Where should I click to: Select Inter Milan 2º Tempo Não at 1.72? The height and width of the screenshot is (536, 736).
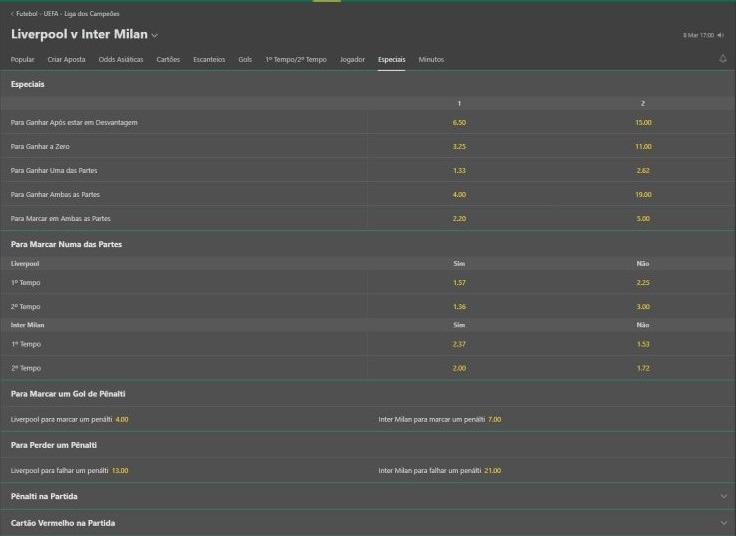(x=643, y=368)
